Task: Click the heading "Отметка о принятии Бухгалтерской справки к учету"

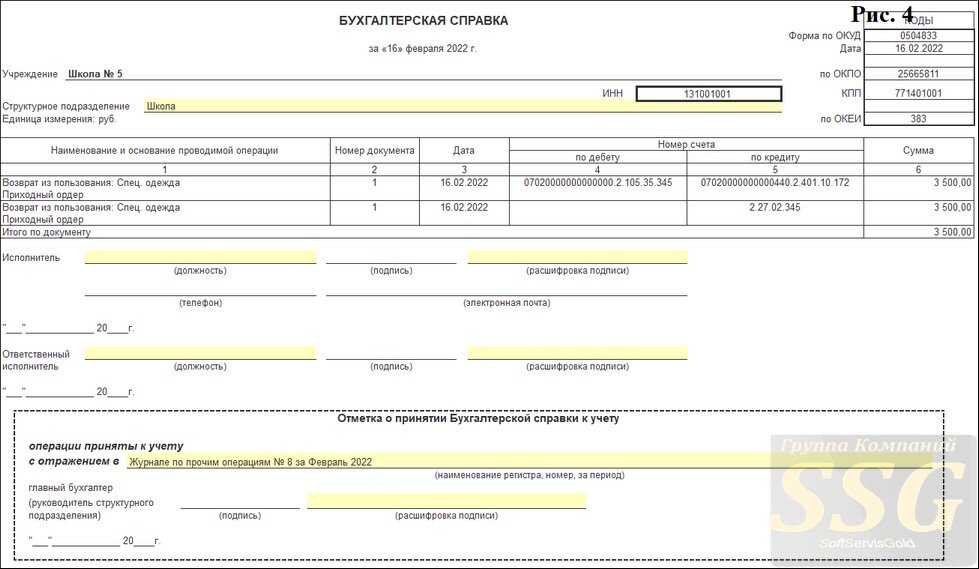Action: [x=478, y=418]
